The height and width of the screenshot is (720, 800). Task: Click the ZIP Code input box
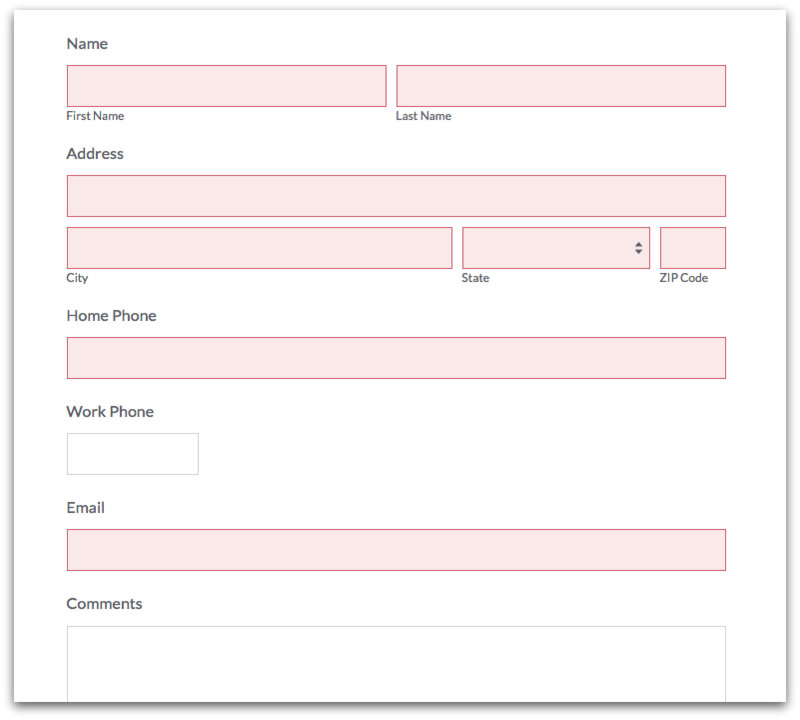(692, 248)
